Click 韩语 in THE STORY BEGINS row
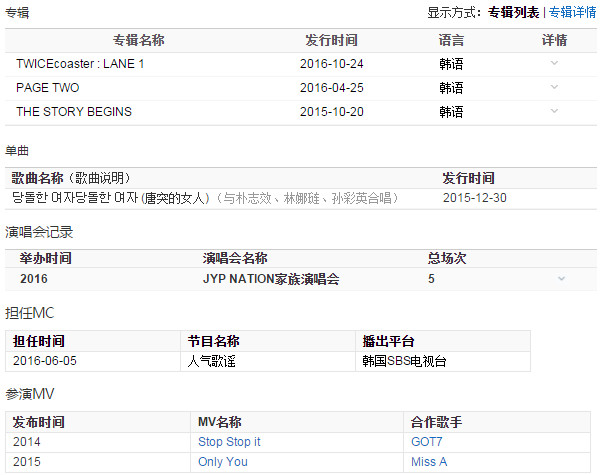Screen dimensions: 600x475 click(451, 112)
